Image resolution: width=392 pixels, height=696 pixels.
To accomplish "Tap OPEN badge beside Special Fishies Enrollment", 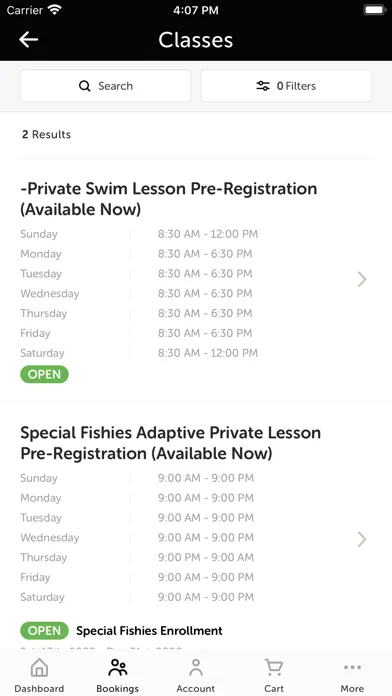I will [x=44, y=630].
